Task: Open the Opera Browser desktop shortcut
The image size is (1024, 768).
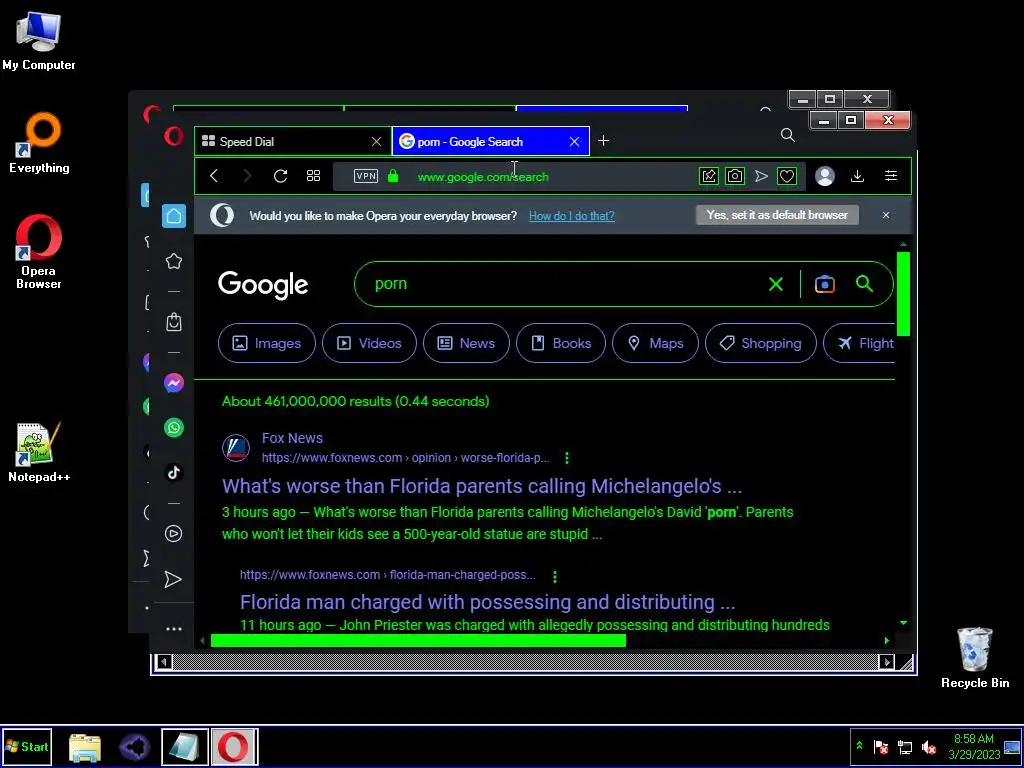Action: (39, 251)
